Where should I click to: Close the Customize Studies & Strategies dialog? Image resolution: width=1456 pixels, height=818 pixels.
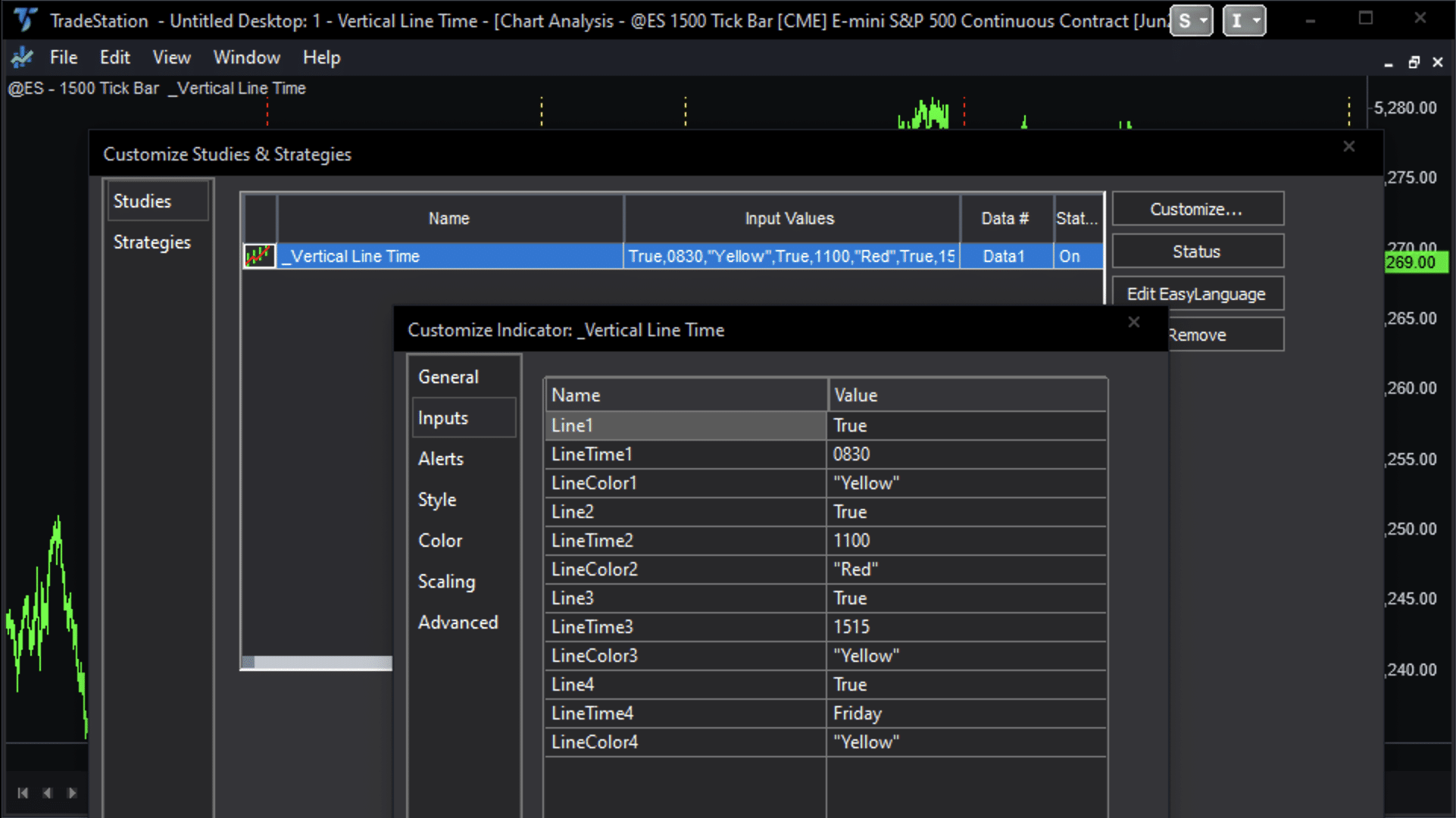coord(1348,146)
